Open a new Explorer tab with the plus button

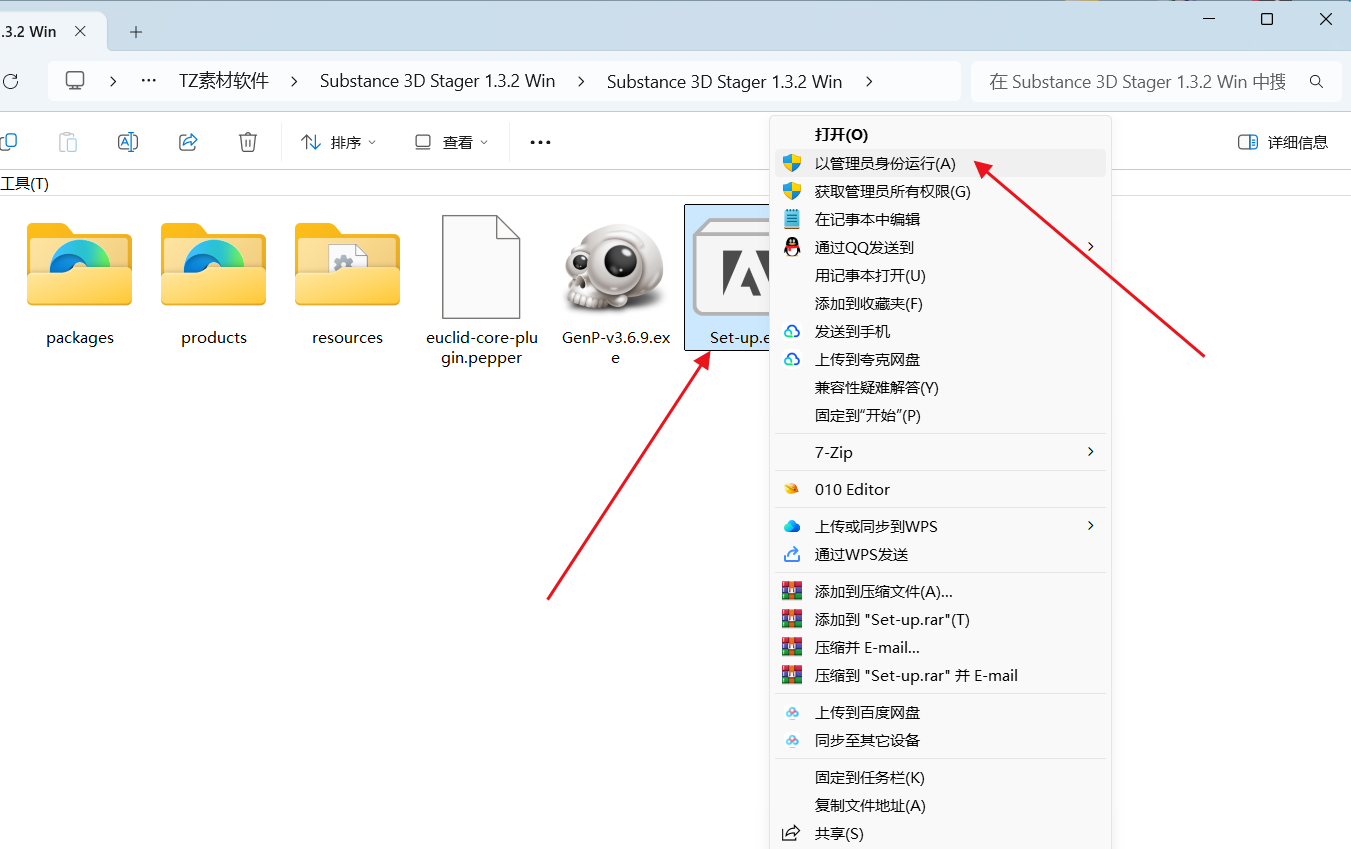point(136,32)
